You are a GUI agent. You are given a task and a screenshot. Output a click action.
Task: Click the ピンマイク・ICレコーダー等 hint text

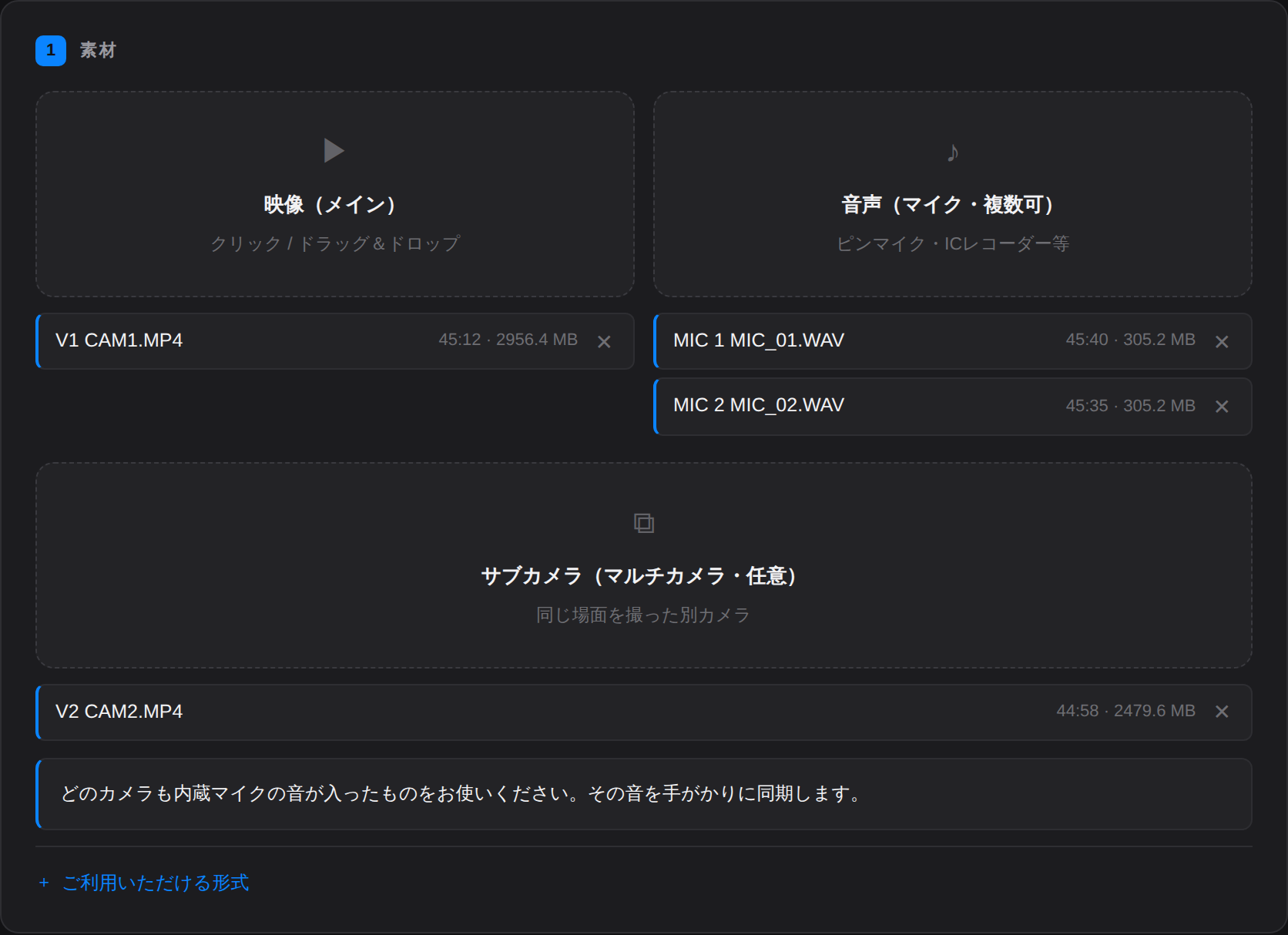(953, 243)
